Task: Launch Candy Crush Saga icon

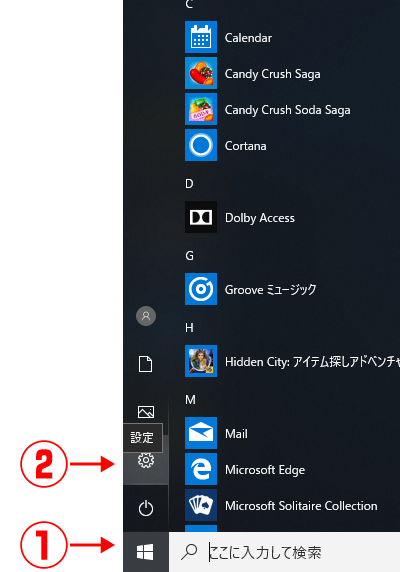Action: click(201, 73)
